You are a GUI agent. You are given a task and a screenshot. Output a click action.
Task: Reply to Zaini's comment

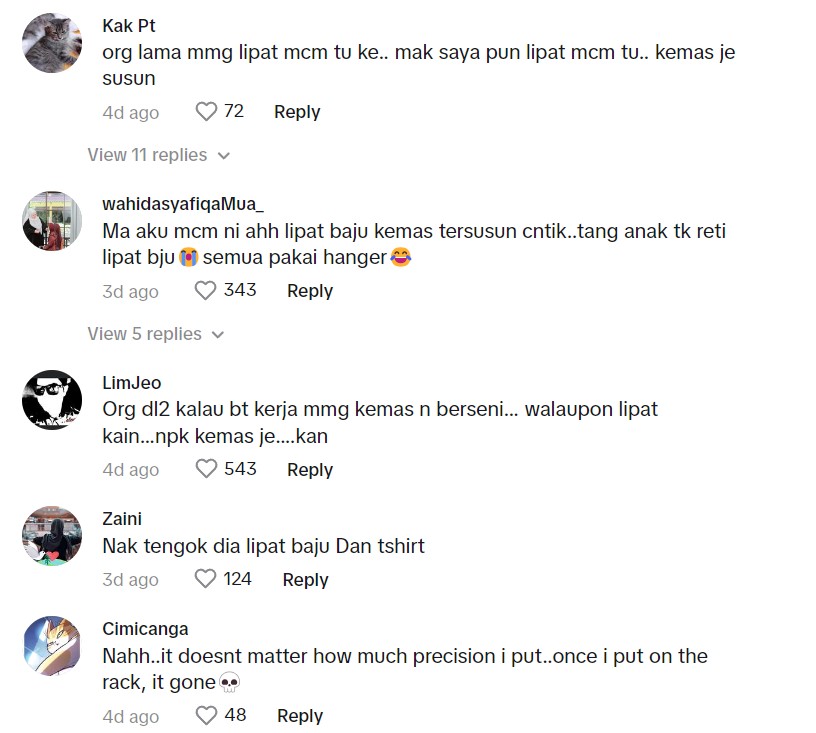[x=305, y=579]
